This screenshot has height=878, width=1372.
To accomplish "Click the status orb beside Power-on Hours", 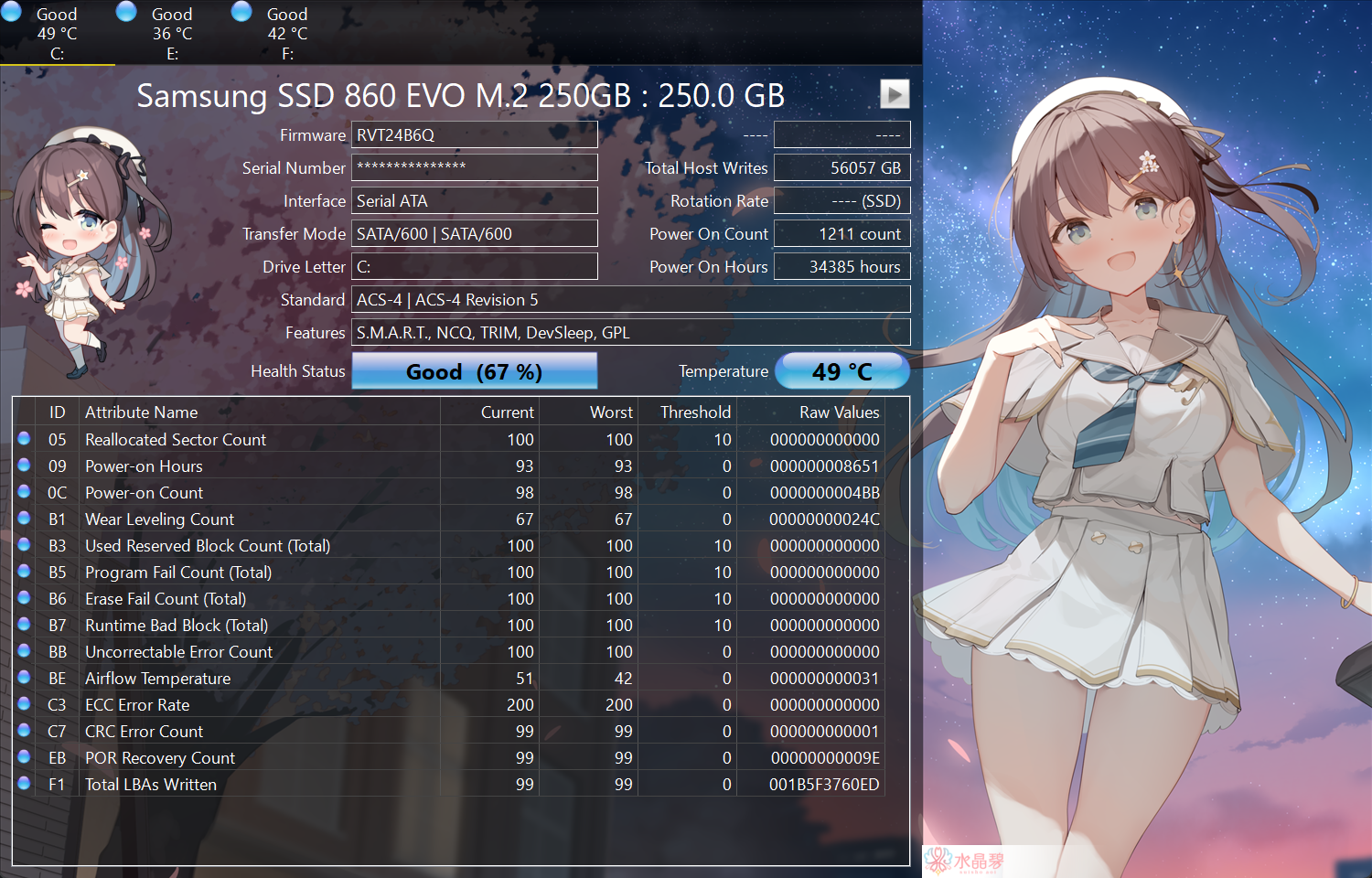I will click(x=25, y=465).
